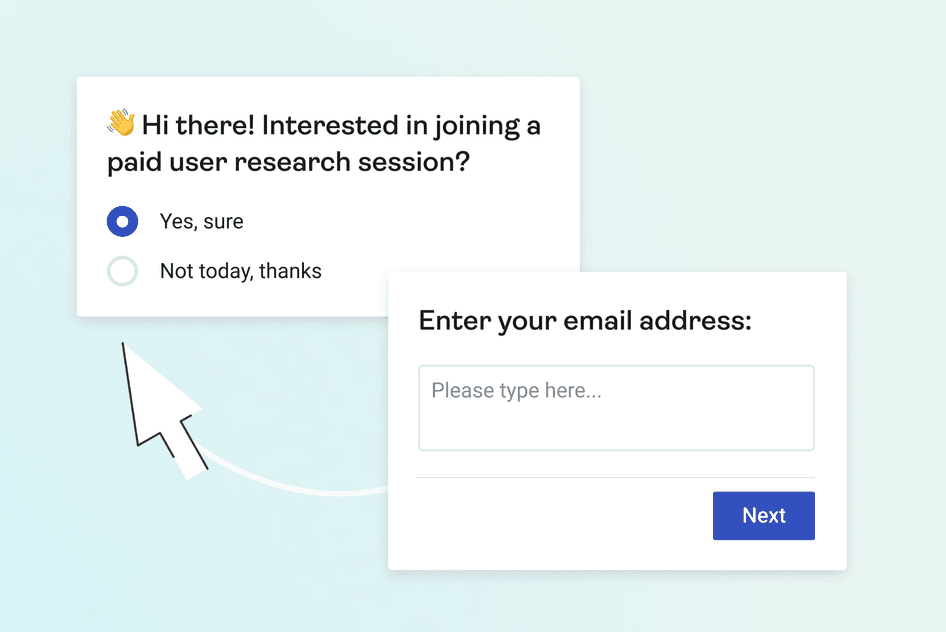This screenshot has height=632, width=946.
Task: Click the divider line above the Next button
Action: pyautogui.click(x=615, y=478)
